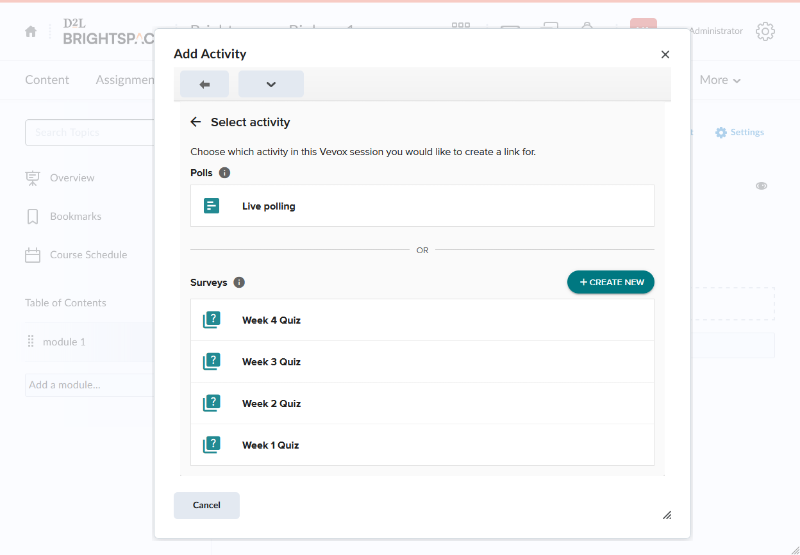Image resolution: width=800 pixels, height=555 pixels.
Task: Click the Week 1 Quiz survey icon
Action: pos(211,445)
